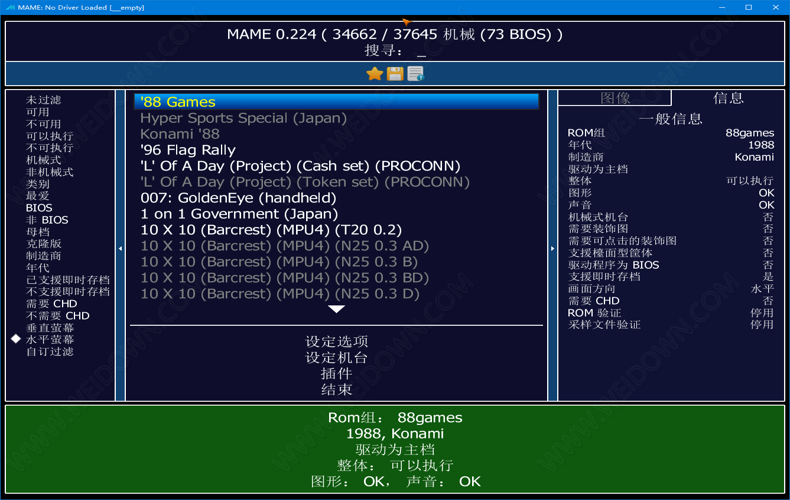Click the floppy disk export icon
This screenshot has height=500, width=790.
pos(395,74)
